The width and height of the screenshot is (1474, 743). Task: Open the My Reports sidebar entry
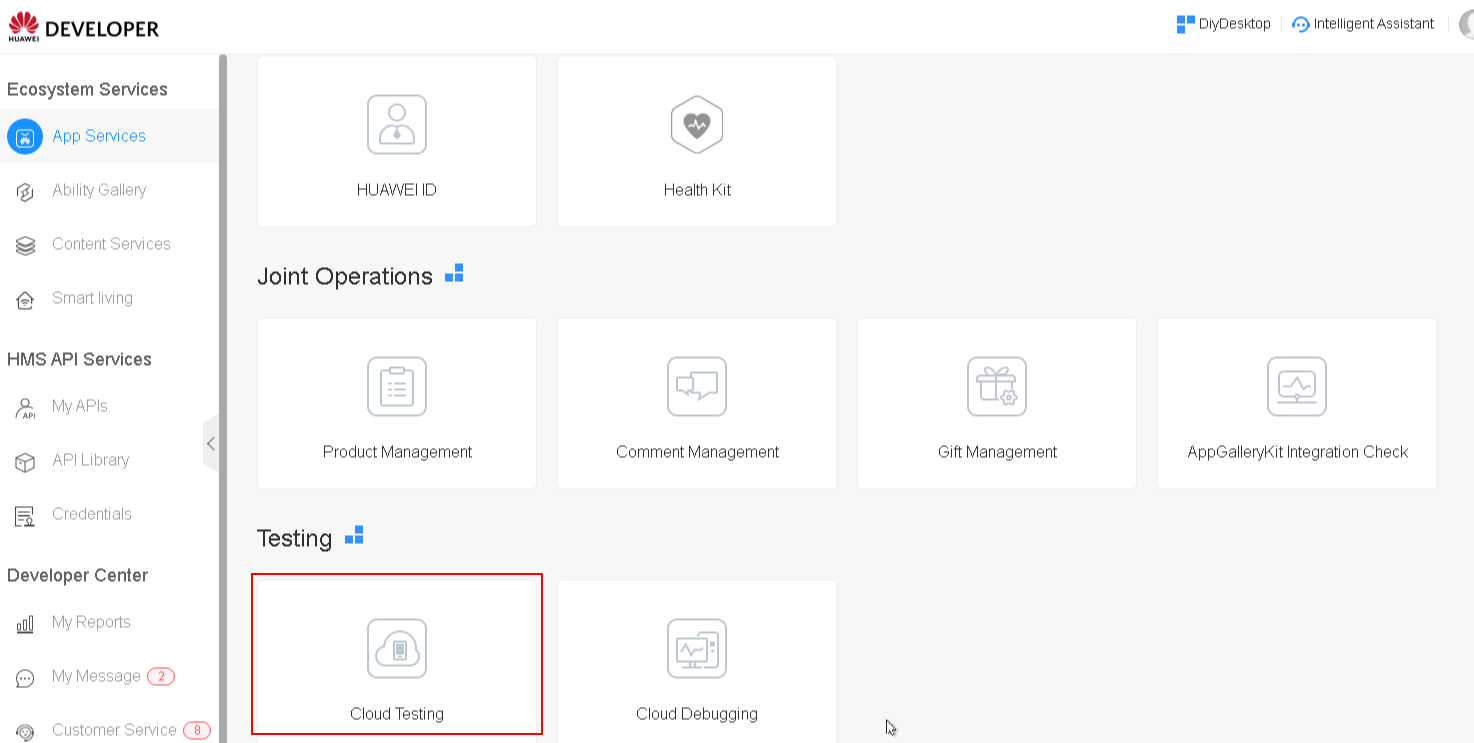(91, 622)
